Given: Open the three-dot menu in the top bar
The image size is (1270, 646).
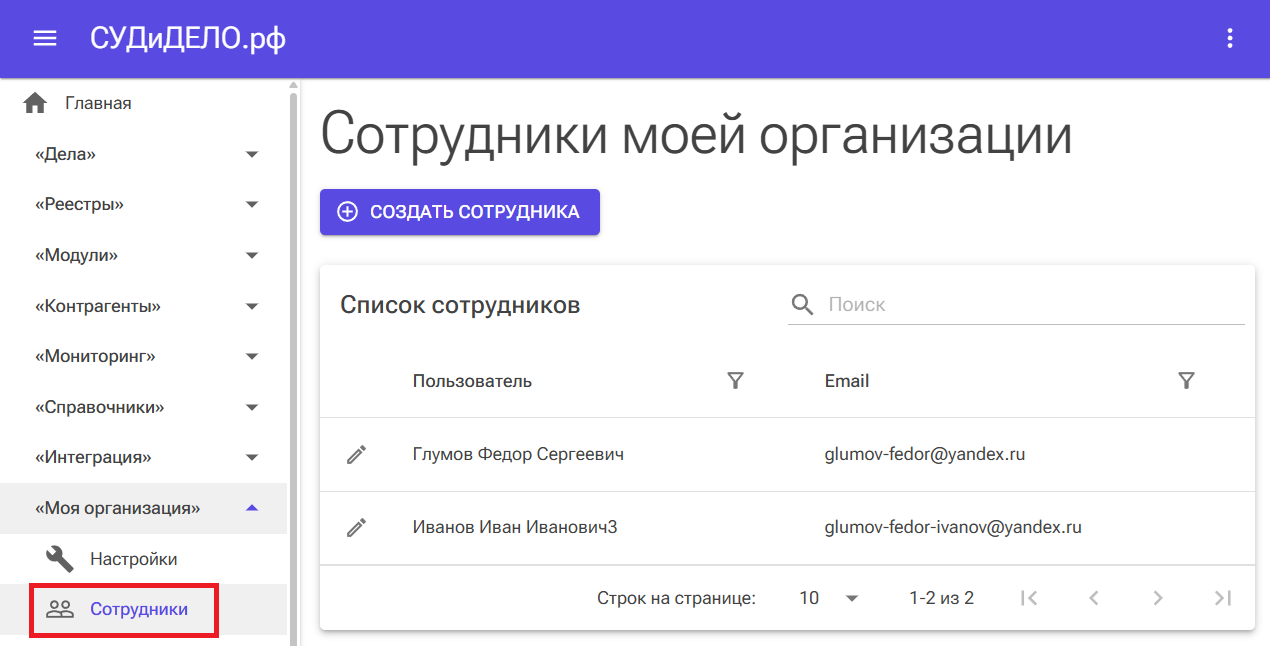Looking at the screenshot, I should pos(1229,37).
